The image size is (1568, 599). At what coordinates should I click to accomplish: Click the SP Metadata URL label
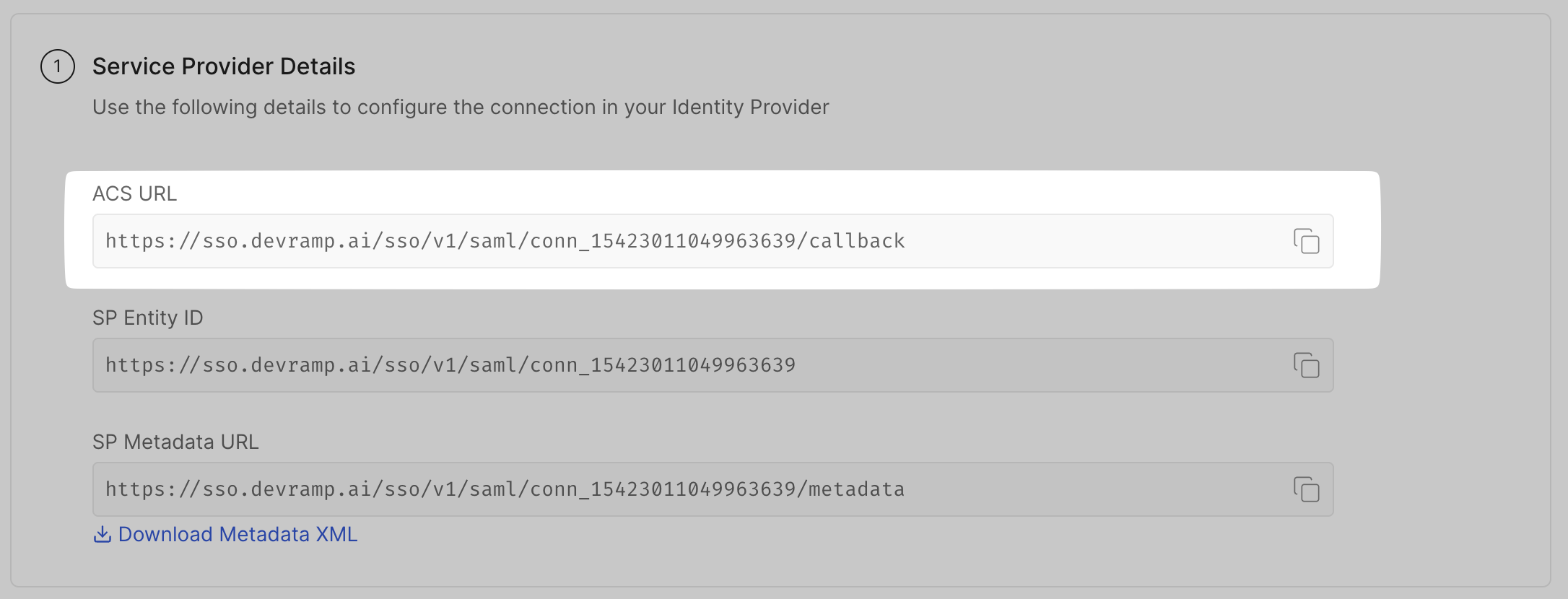tap(175, 441)
